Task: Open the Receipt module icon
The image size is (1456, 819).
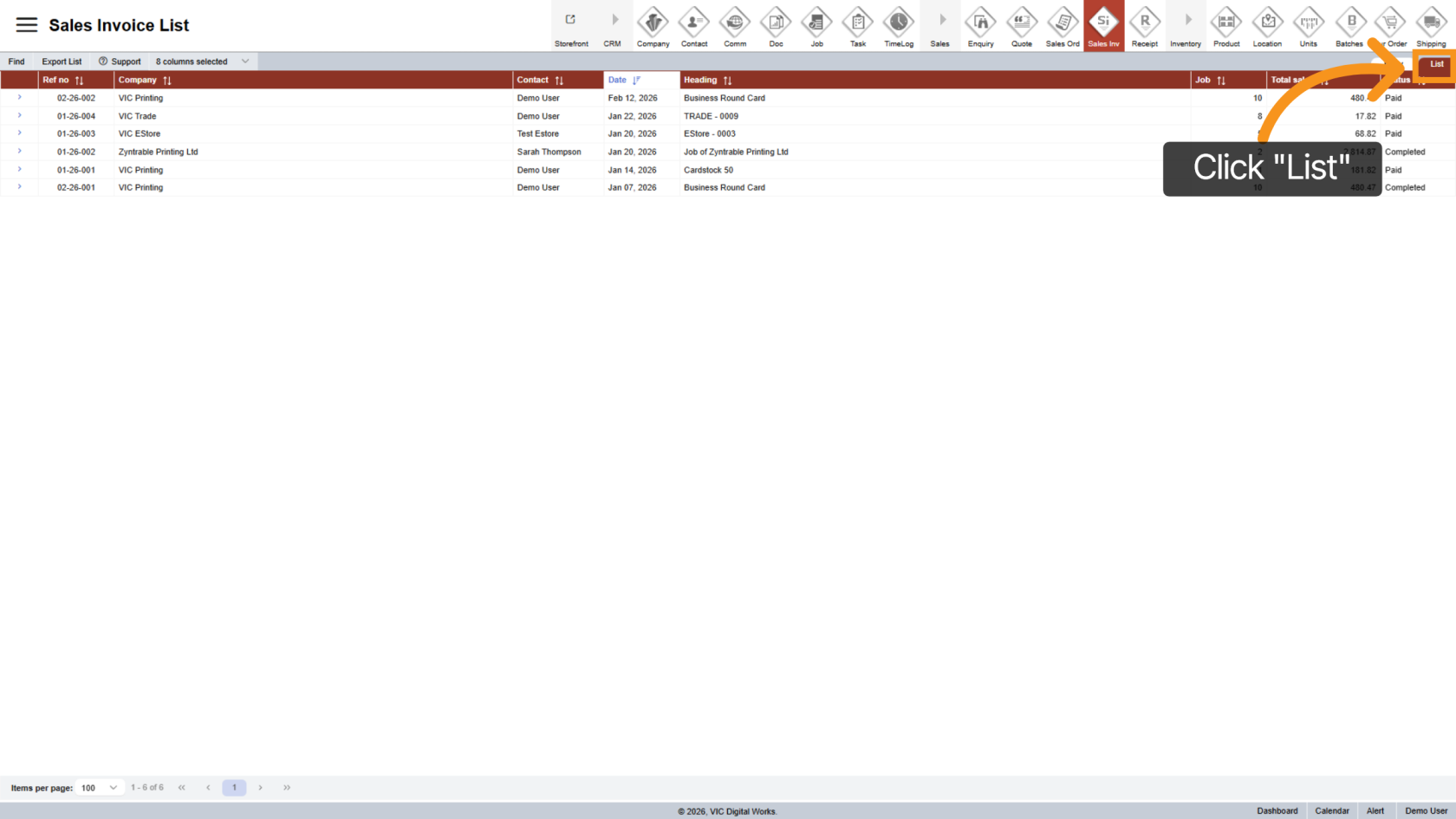Action: click(x=1144, y=22)
